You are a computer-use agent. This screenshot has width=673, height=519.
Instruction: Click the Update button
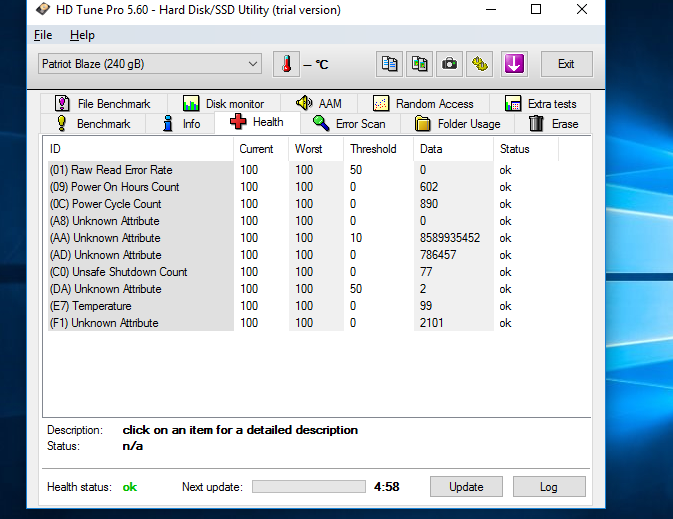[466, 487]
